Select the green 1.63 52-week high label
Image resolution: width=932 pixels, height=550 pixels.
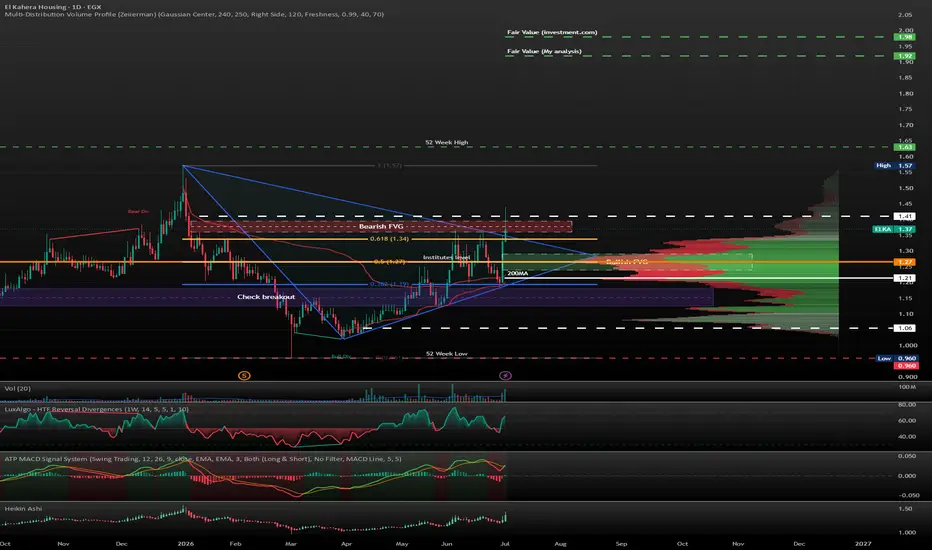(905, 147)
